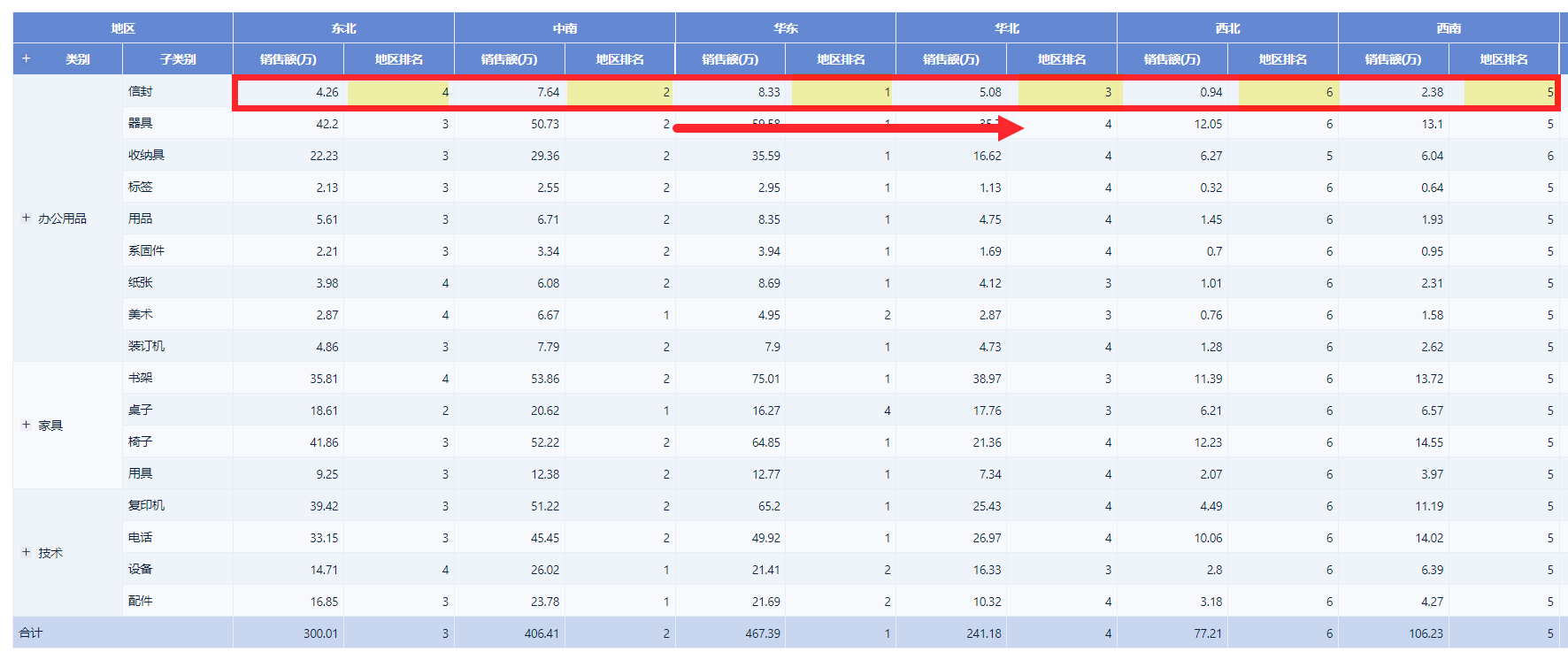Viewport: 1568px width, 652px height.
Task: Select 销售额(万) header under 西南
Action: pos(1394,59)
